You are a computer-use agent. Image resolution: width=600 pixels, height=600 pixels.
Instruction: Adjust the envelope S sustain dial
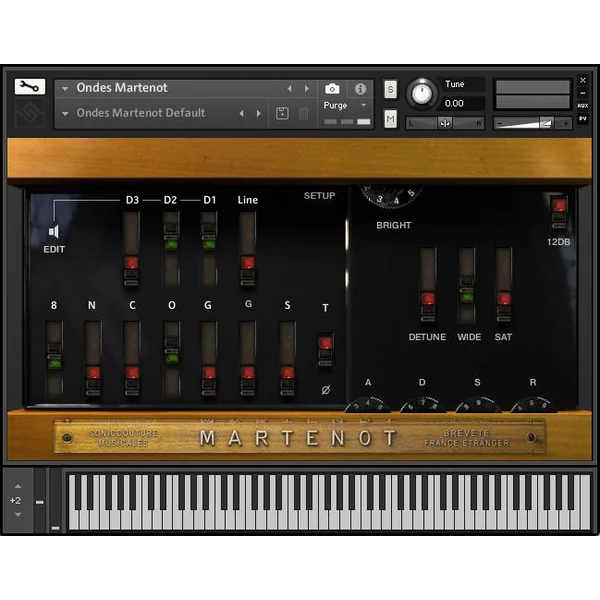point(478,405)
